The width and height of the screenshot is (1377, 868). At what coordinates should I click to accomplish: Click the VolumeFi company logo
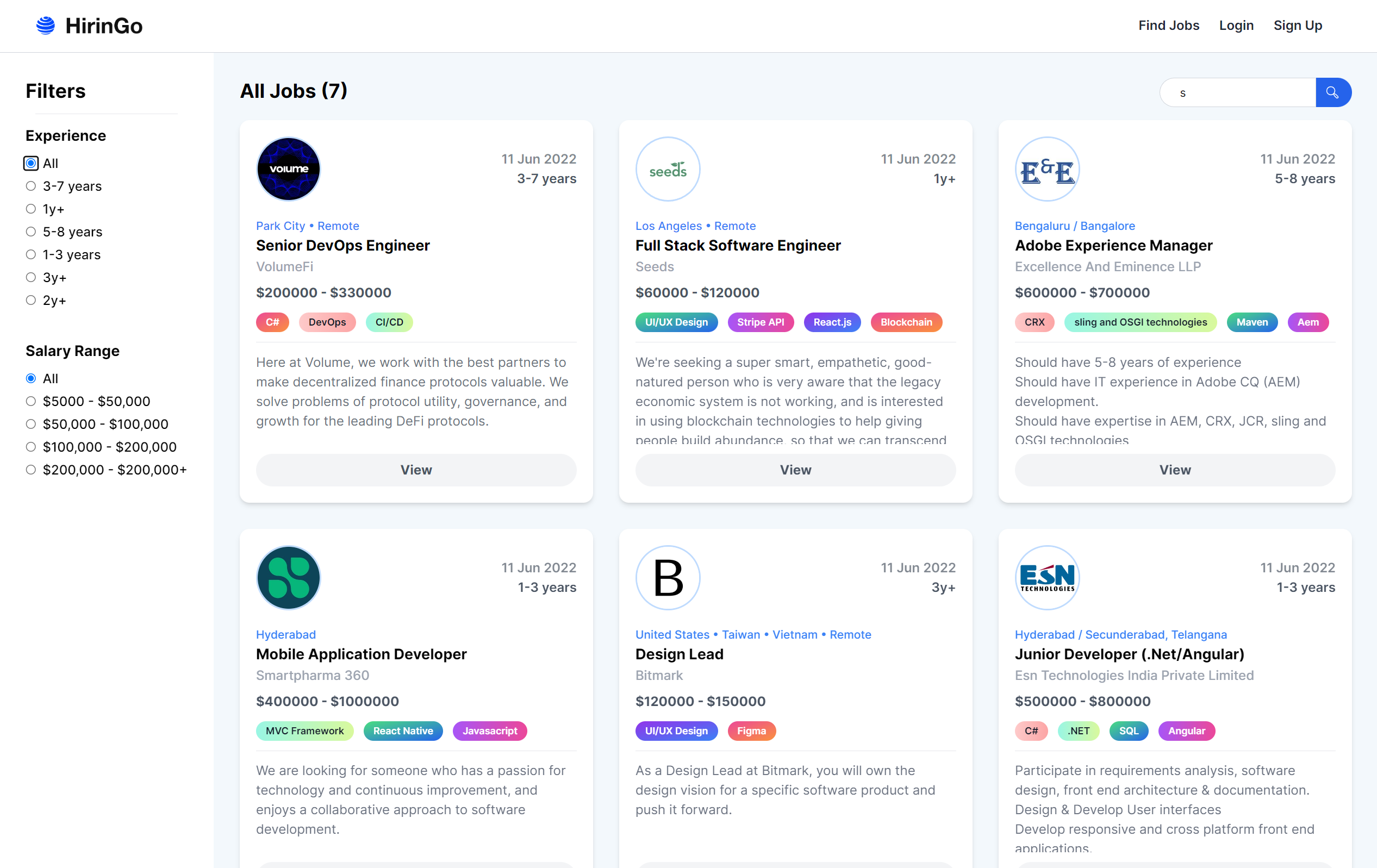(288, 168)
